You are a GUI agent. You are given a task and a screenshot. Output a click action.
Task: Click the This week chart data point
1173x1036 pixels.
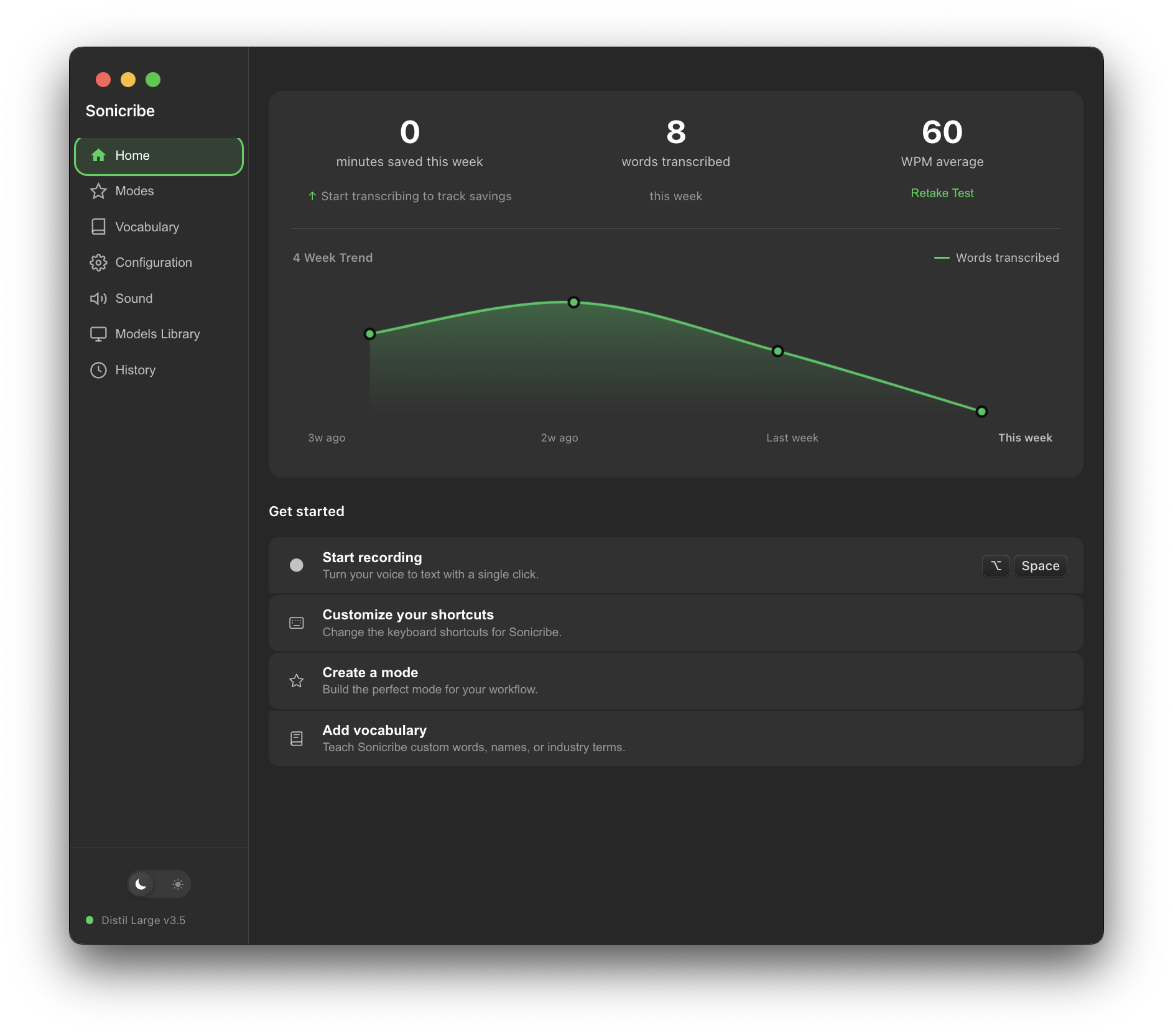[981, 411]
